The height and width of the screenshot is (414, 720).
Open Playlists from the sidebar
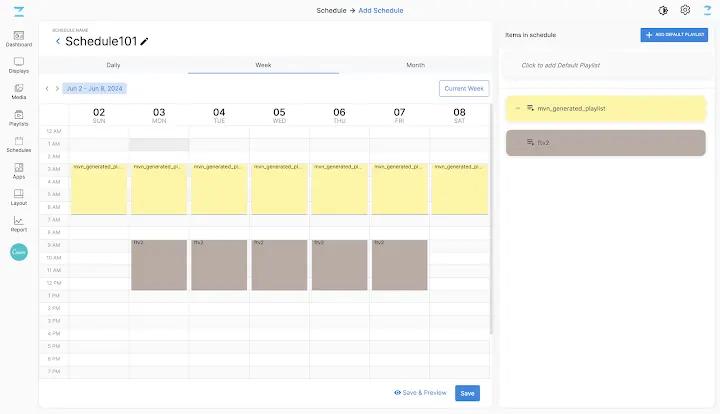tap(19, 115)
